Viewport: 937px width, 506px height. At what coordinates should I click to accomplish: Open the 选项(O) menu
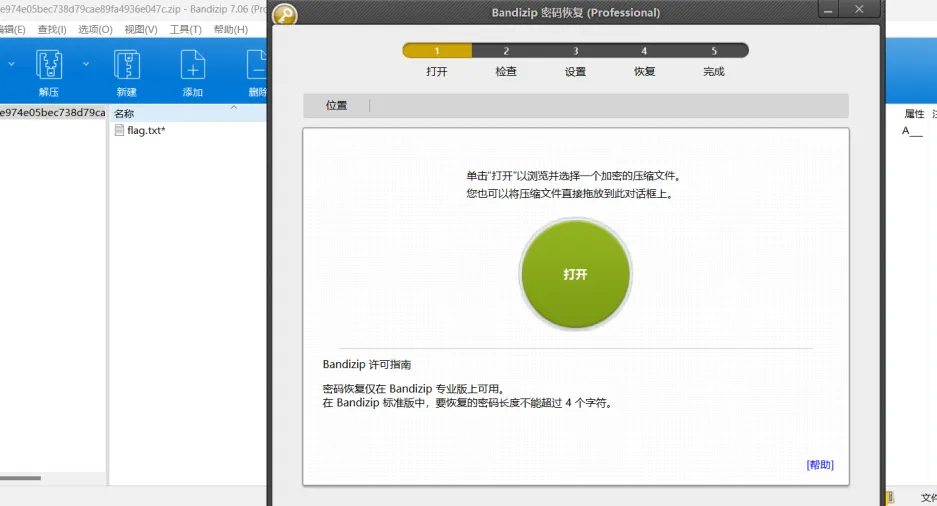95,29
